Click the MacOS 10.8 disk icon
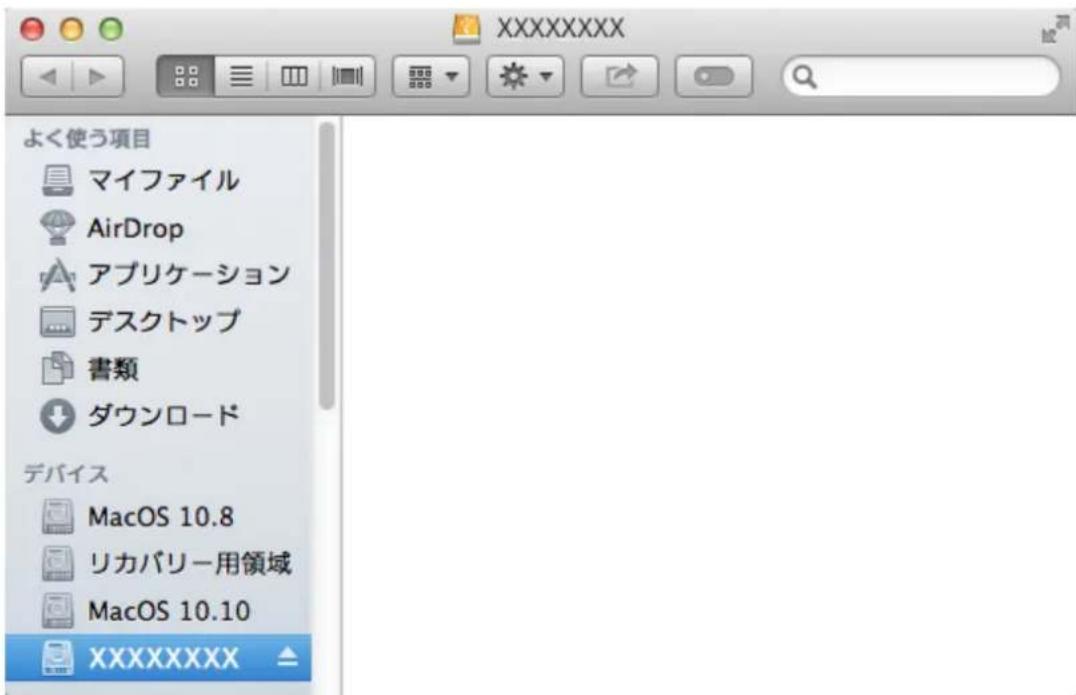This screenshot has width=1076, height=695. 58,517
